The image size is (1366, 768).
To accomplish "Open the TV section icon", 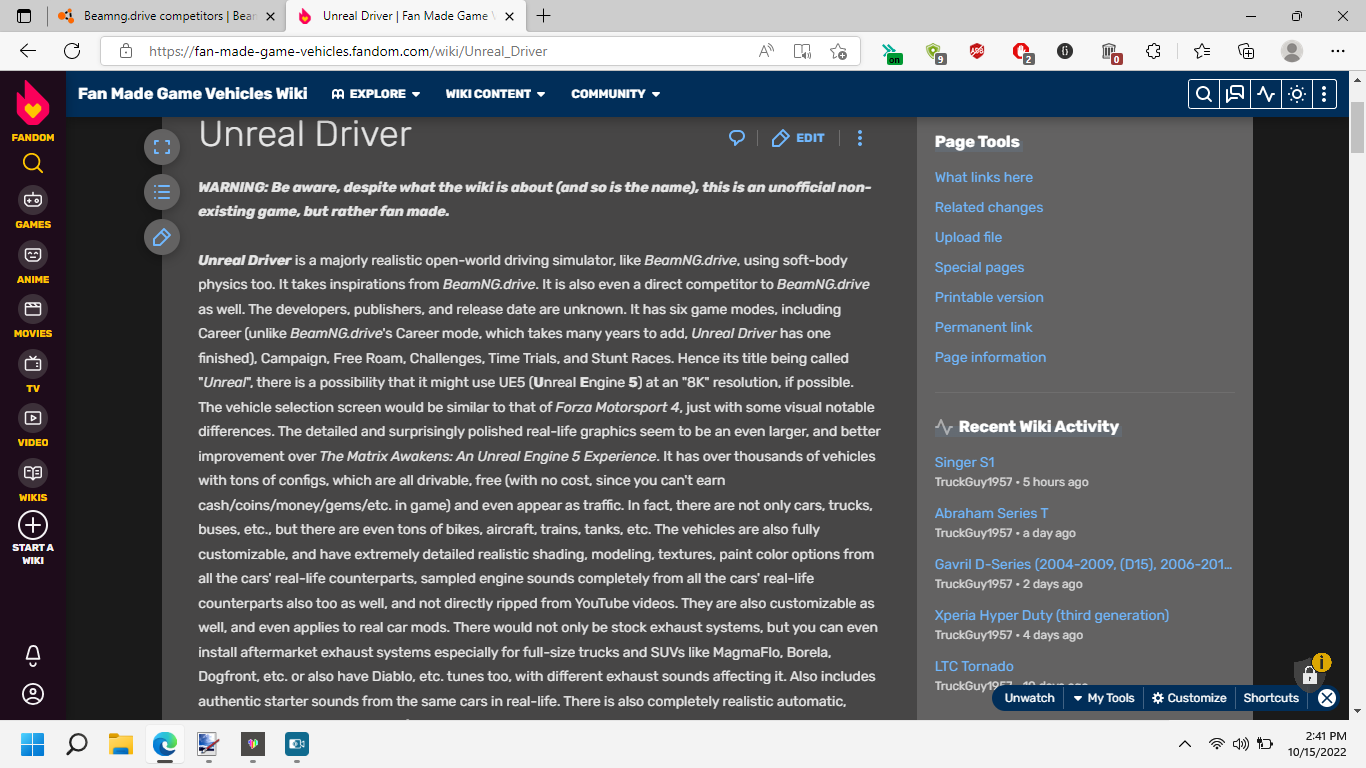I will pos(33,363).
